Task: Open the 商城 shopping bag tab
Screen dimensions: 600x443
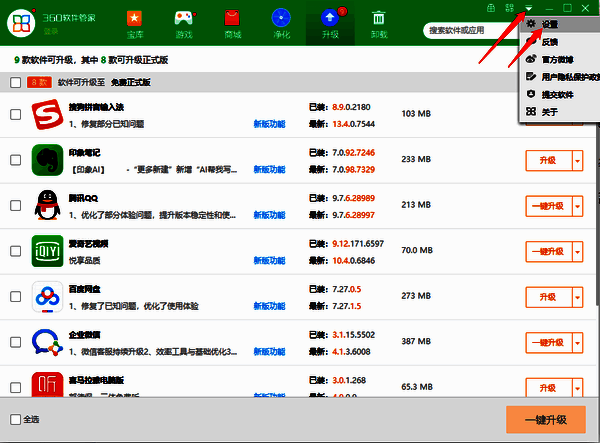Action: click(x=233, y=24)
